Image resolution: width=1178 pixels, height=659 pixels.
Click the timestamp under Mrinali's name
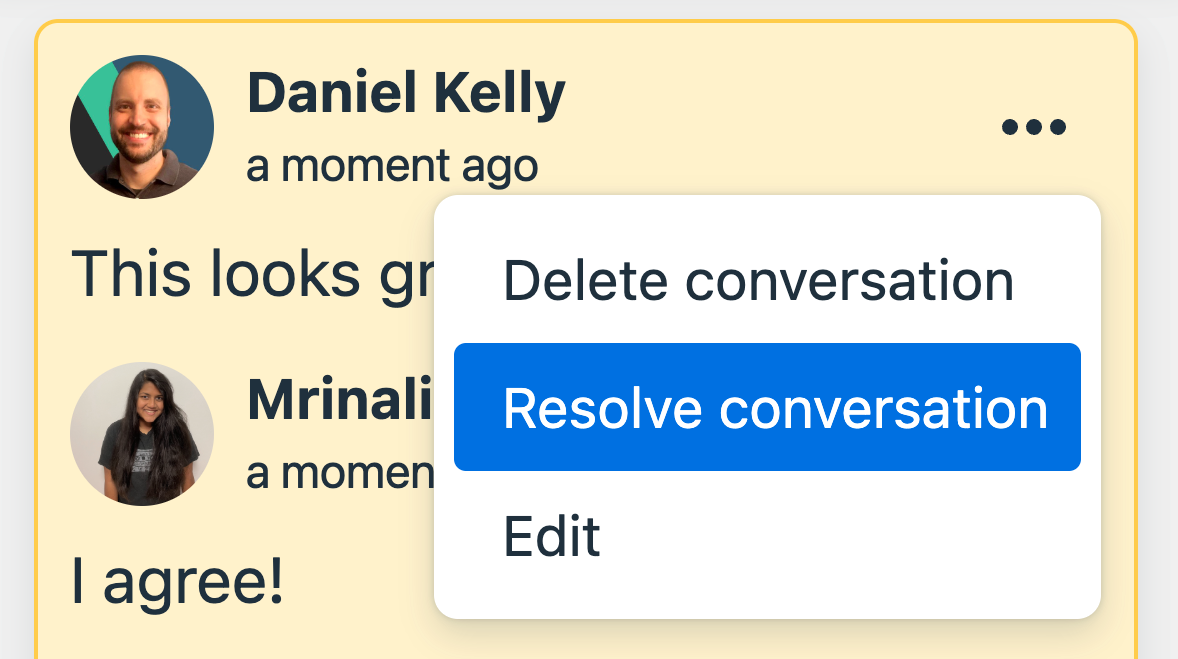[340, 471]
